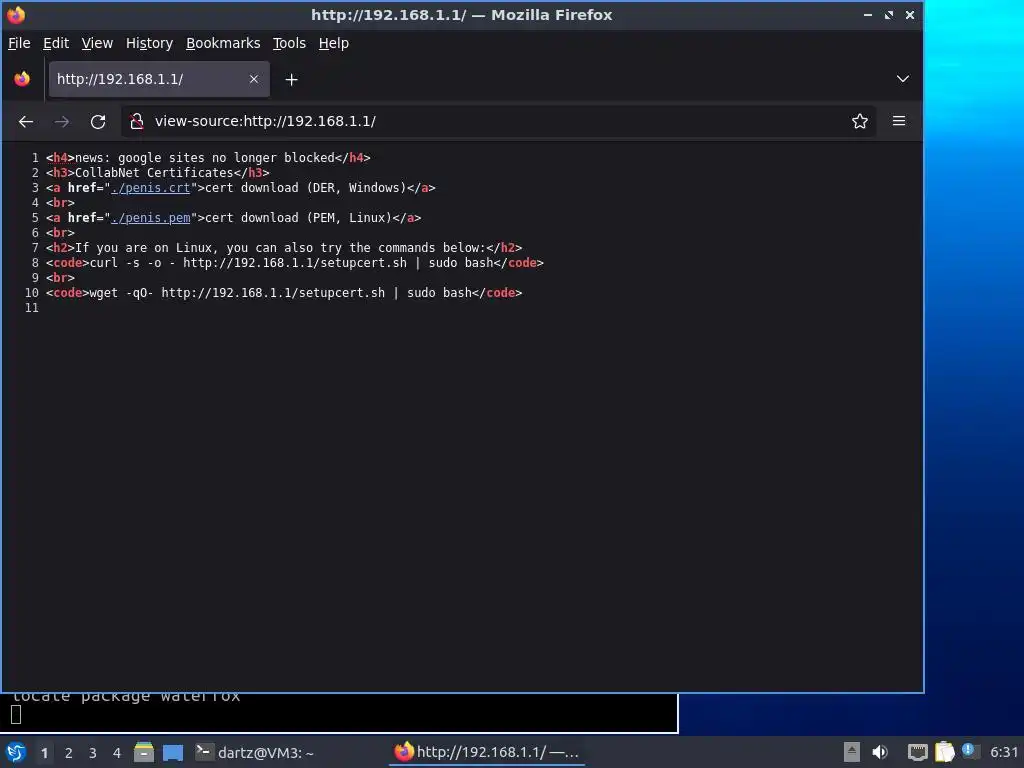The width and height of the screenshot is (1024, 768).
Task: Click source line number 1
Action: pyautogui.click(x=35, y=158)
